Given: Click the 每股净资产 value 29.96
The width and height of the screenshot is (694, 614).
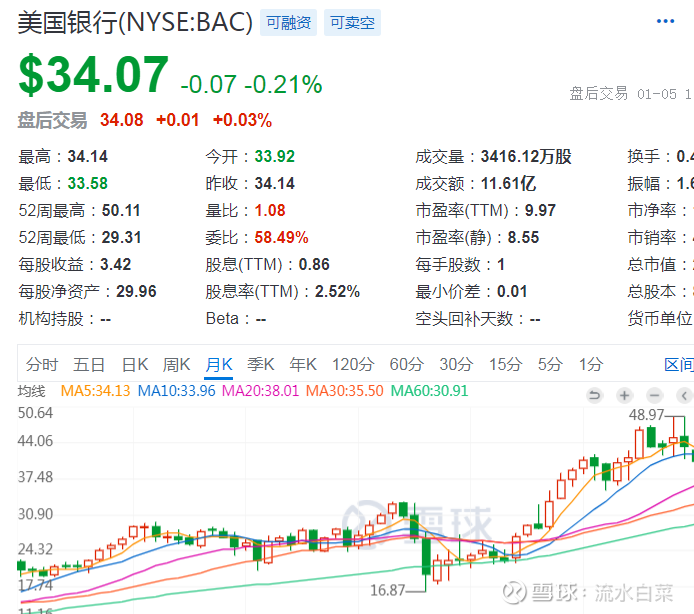Looking at the screenshot, I should [x=136, y=291].
